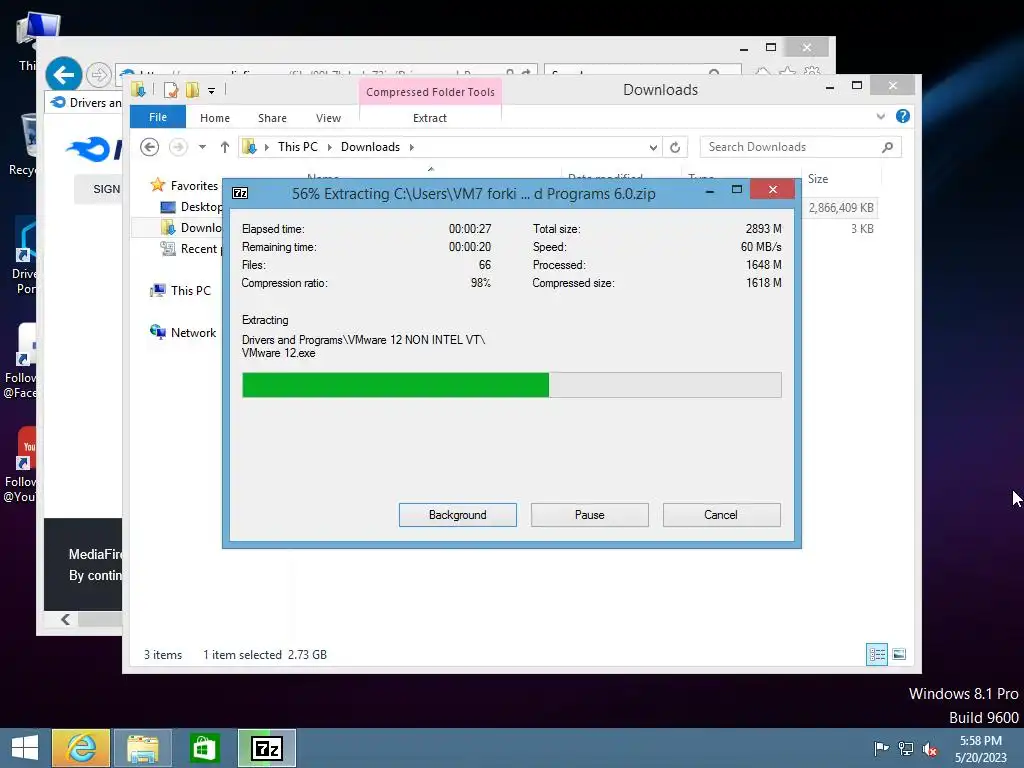The height and width of the screenshot is (768, 1024).
Task: Expand the ribbon with the chevron
Action: [880, 116]
